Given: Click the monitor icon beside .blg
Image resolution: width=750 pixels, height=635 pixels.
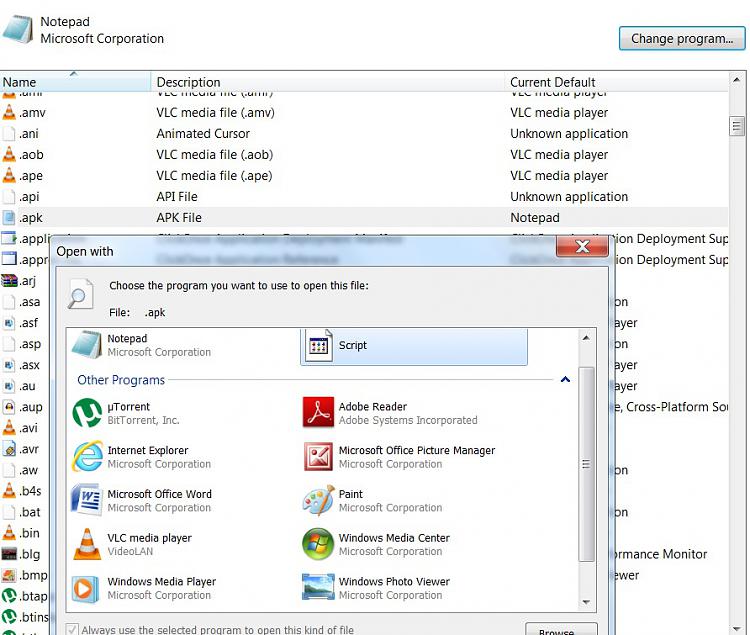Looking at the screenshot, I should (9, 554).
